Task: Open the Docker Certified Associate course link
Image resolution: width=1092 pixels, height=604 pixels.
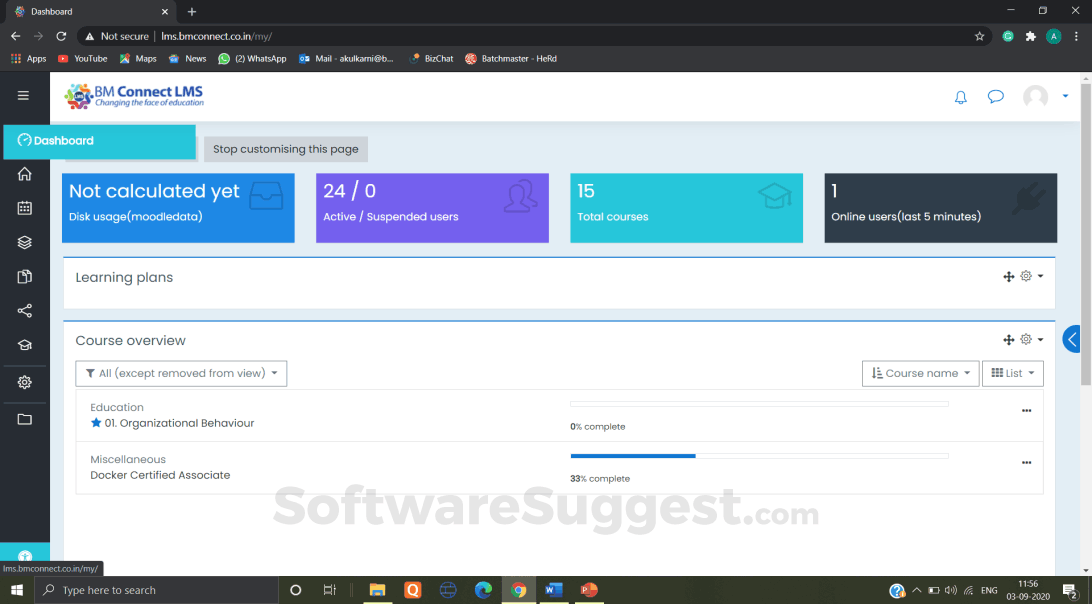Action: 160,475
